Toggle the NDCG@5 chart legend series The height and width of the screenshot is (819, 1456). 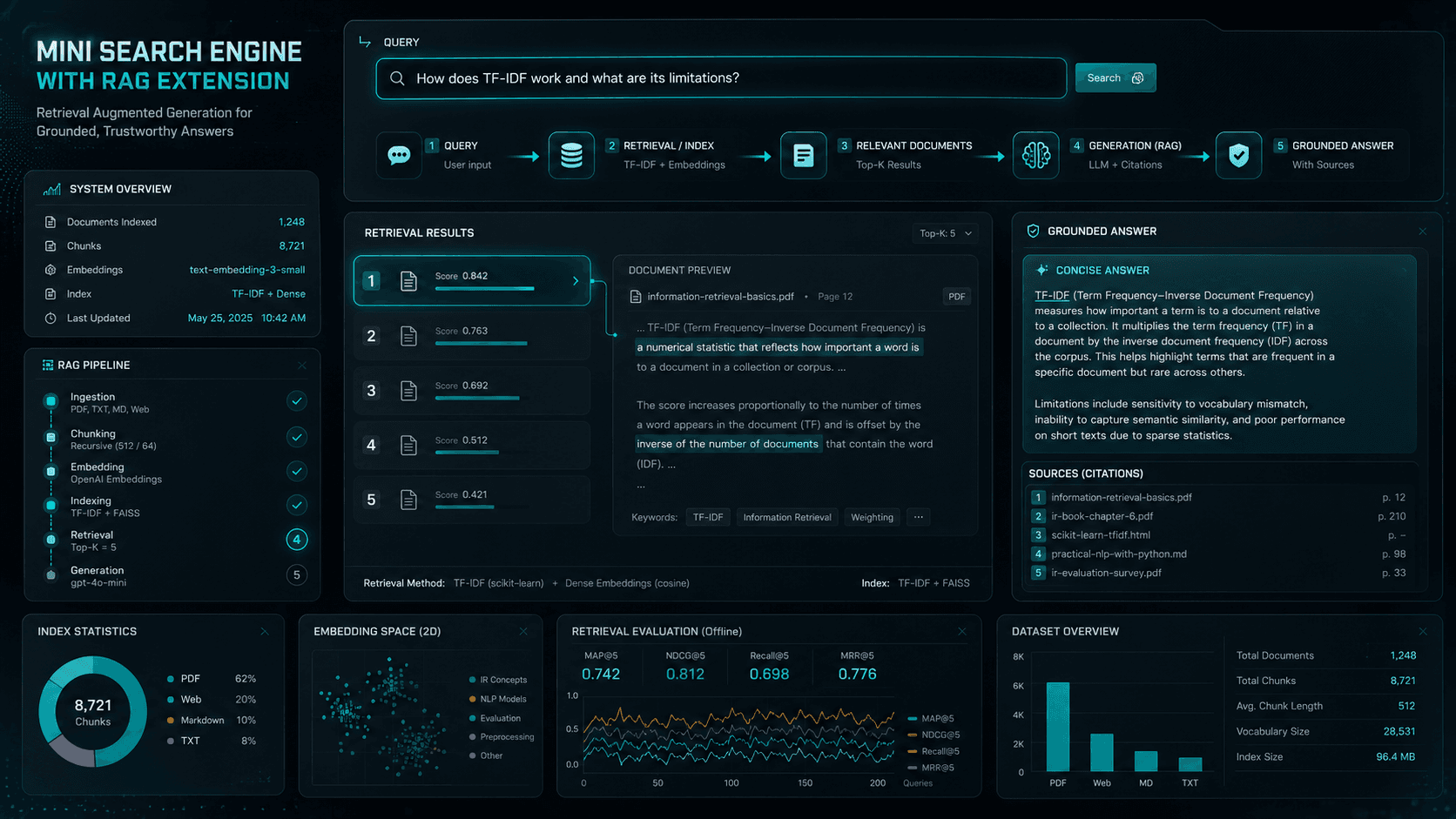(x=934, y=735)
